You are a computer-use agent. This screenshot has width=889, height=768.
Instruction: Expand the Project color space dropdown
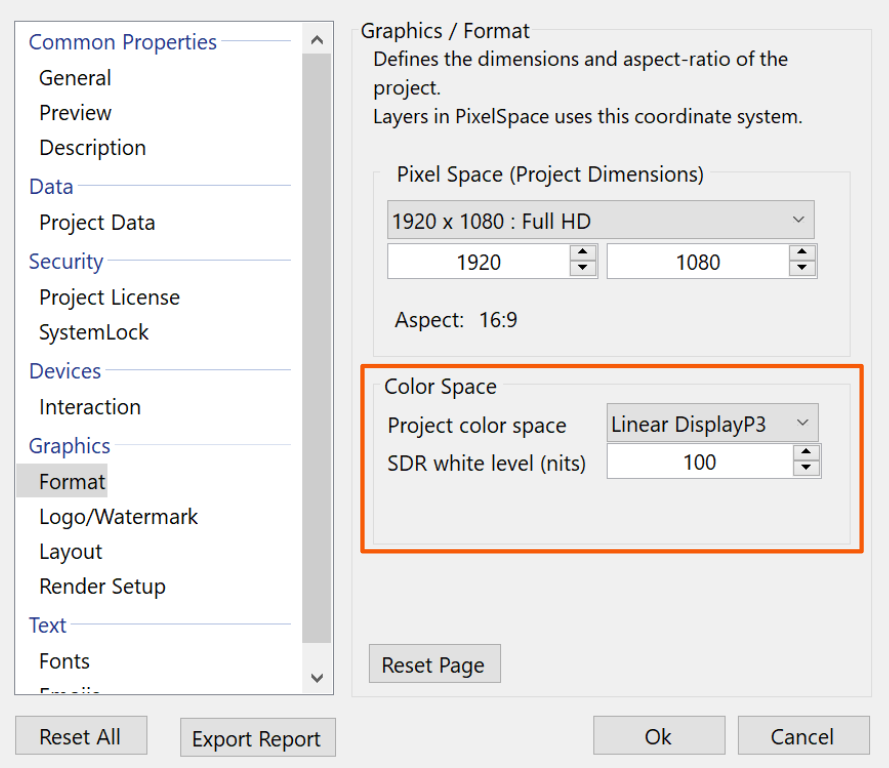click(x=712, y=424)
